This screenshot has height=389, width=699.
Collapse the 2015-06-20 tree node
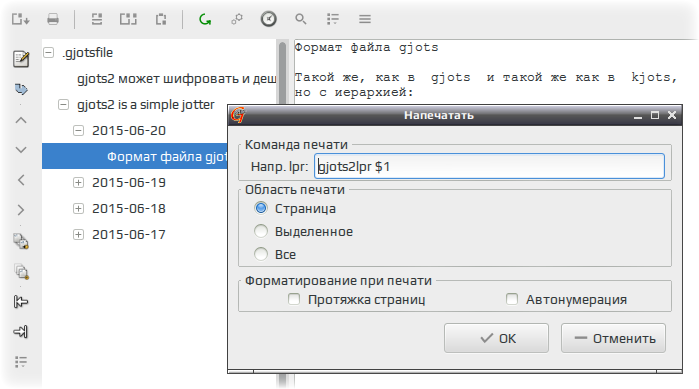78,131
